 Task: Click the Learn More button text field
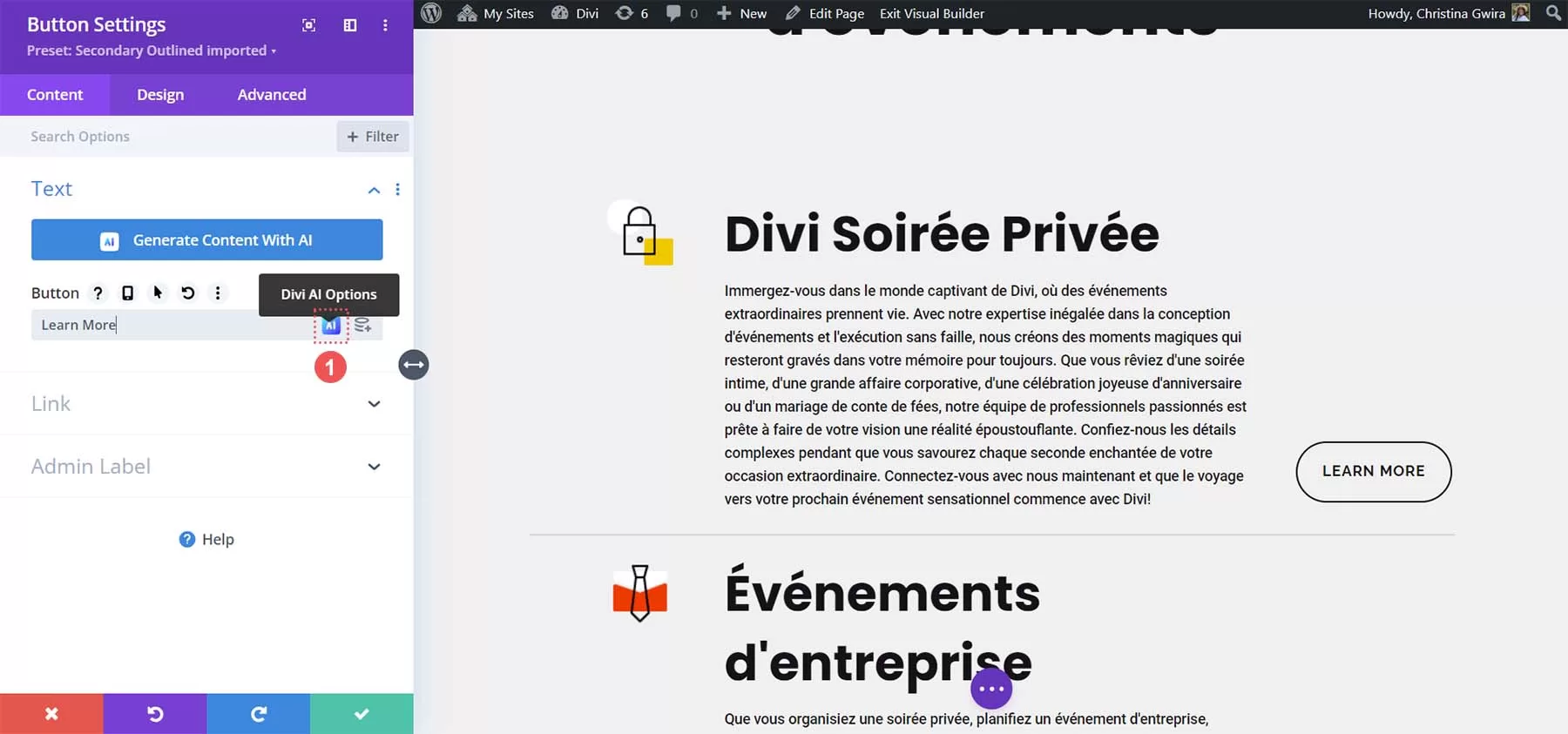[x=170, y=326]
